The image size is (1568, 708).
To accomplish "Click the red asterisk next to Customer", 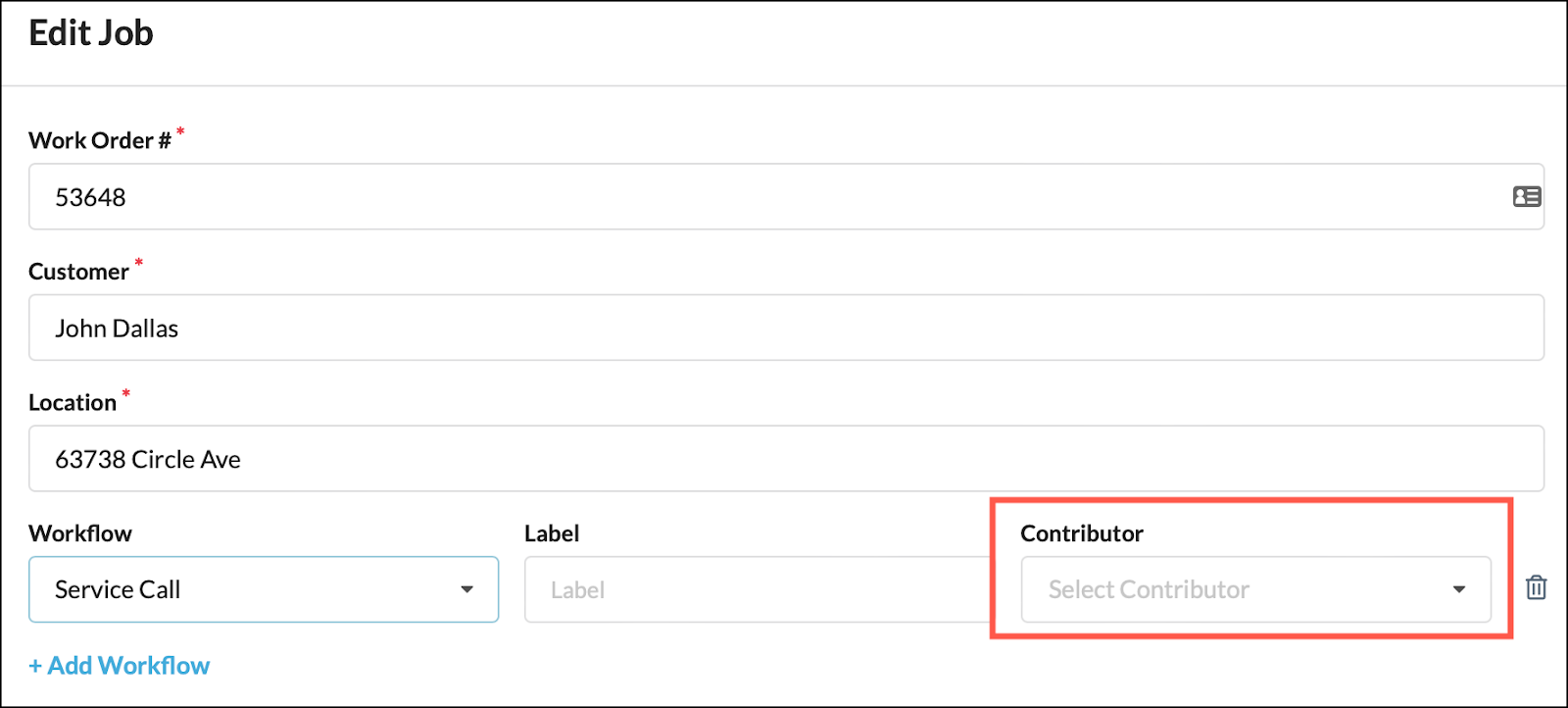I will point(139,263).
